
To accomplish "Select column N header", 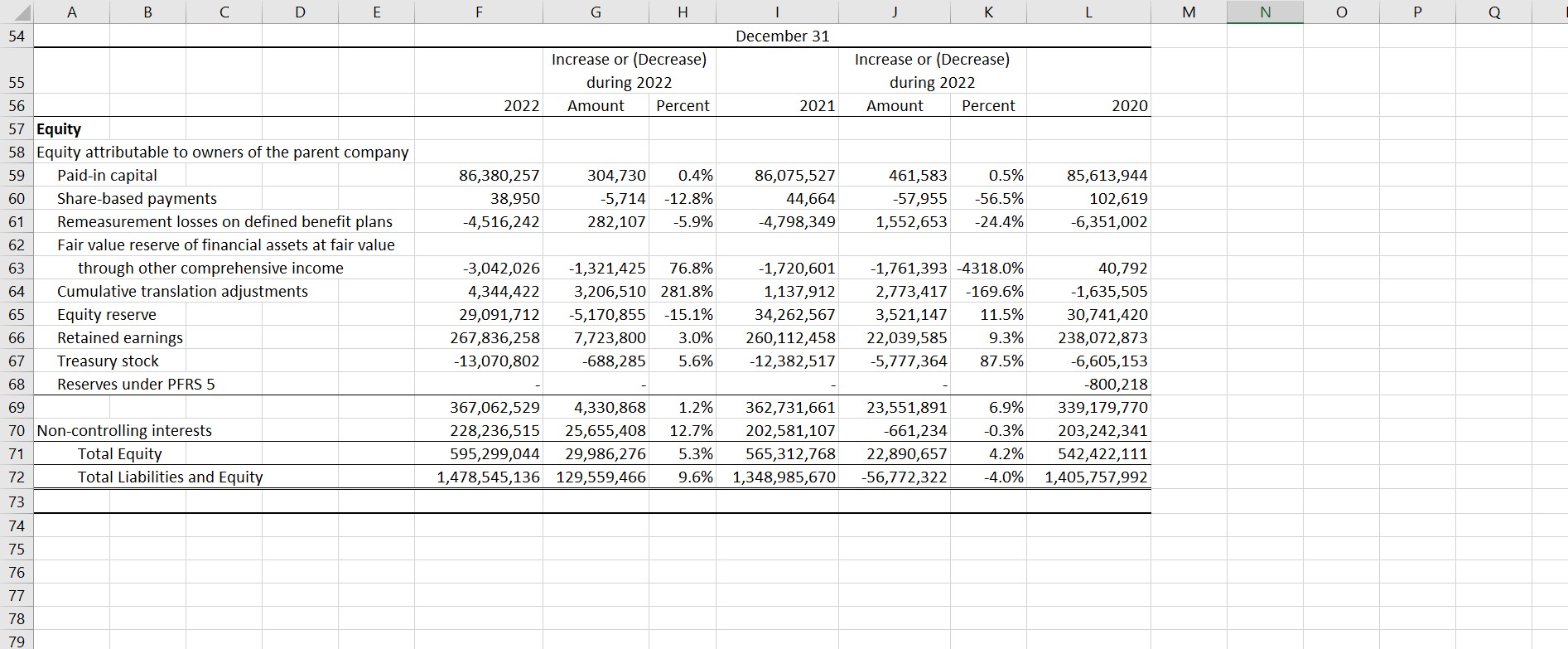I will [1265, 12].
